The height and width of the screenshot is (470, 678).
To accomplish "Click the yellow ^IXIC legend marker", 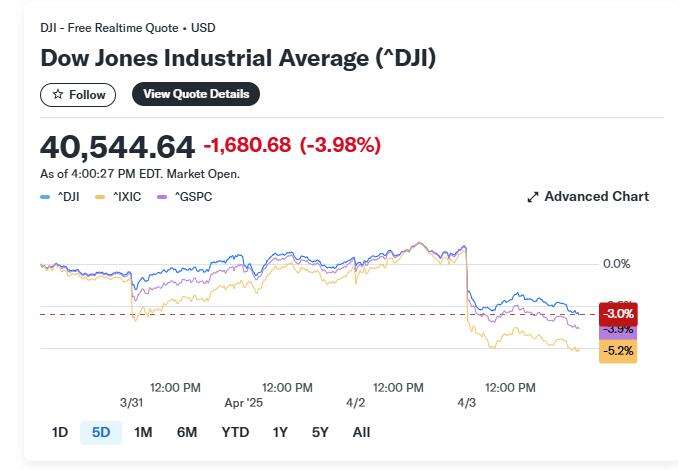I will click(100, 197).
